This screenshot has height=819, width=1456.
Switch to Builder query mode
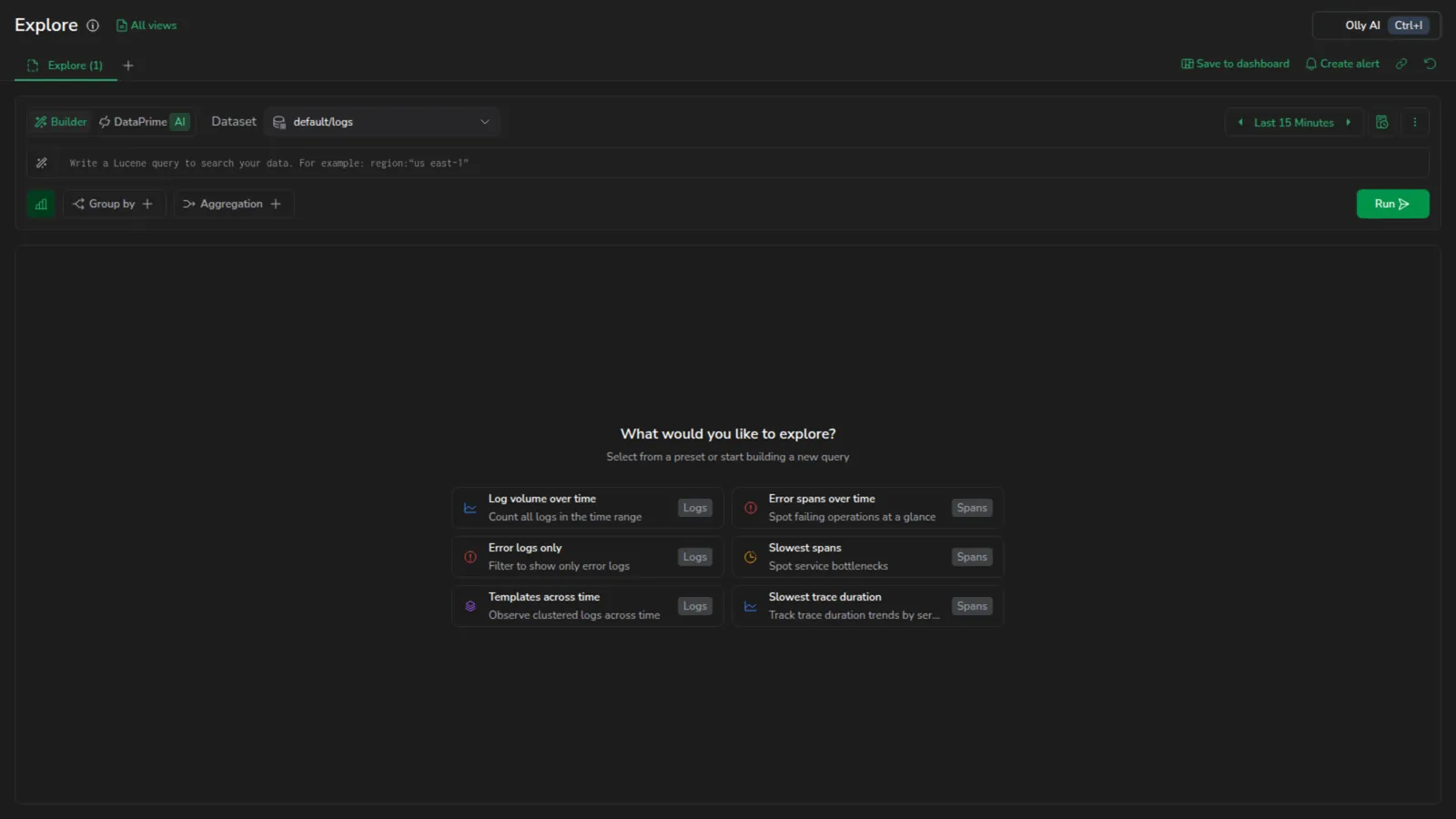point(60,122)
